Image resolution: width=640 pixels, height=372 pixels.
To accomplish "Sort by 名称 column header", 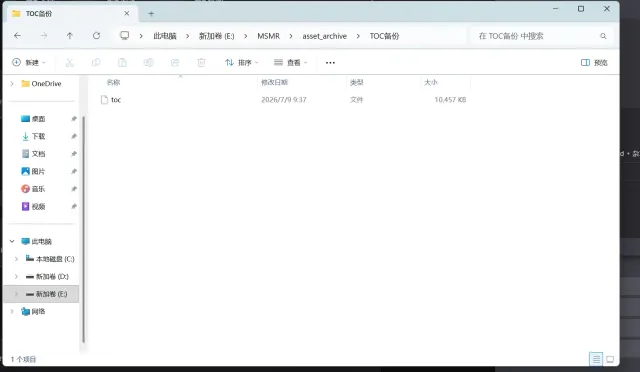I will pyautogui.click(x=113, y=82).
